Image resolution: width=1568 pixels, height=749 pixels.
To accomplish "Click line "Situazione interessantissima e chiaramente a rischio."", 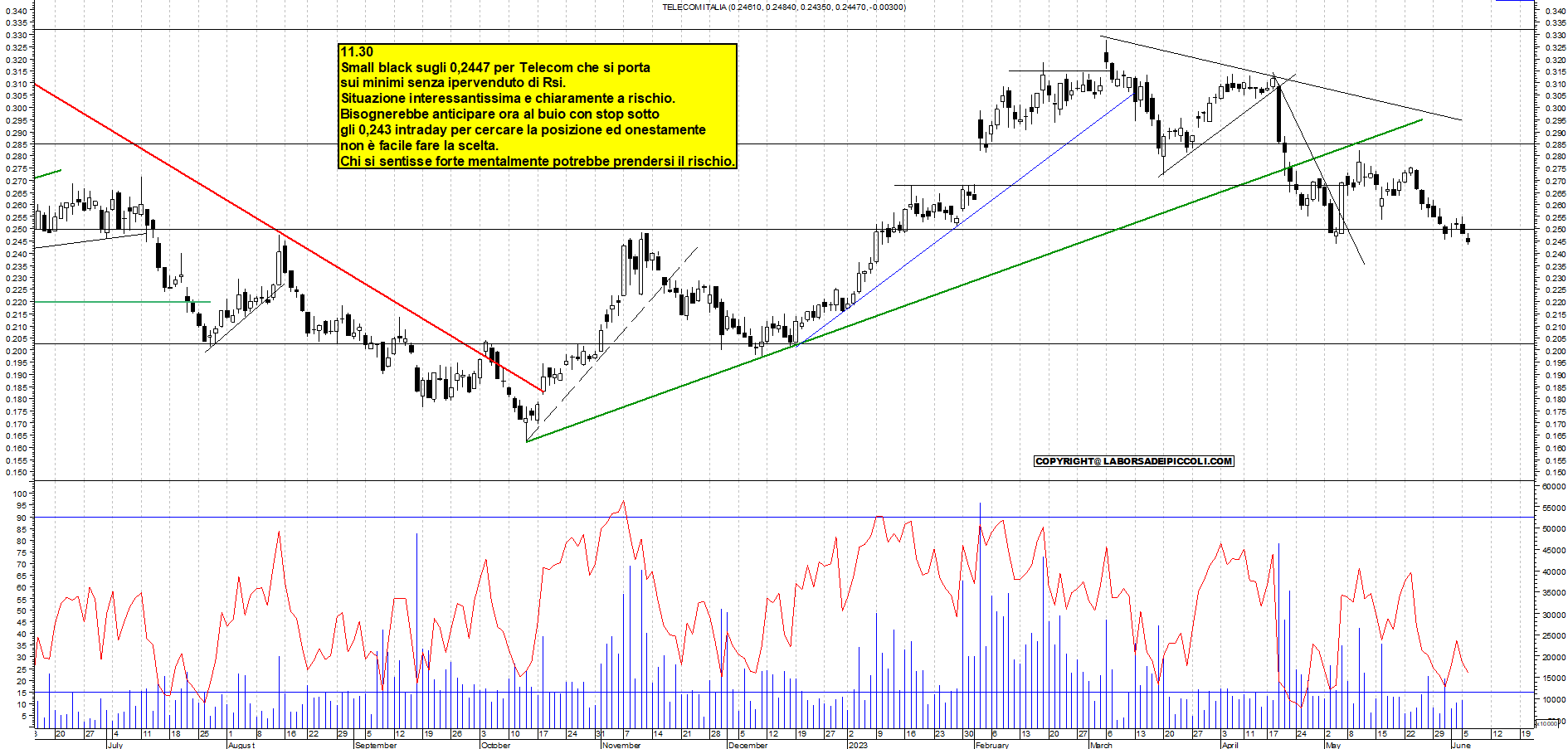I will click(508, 98).
